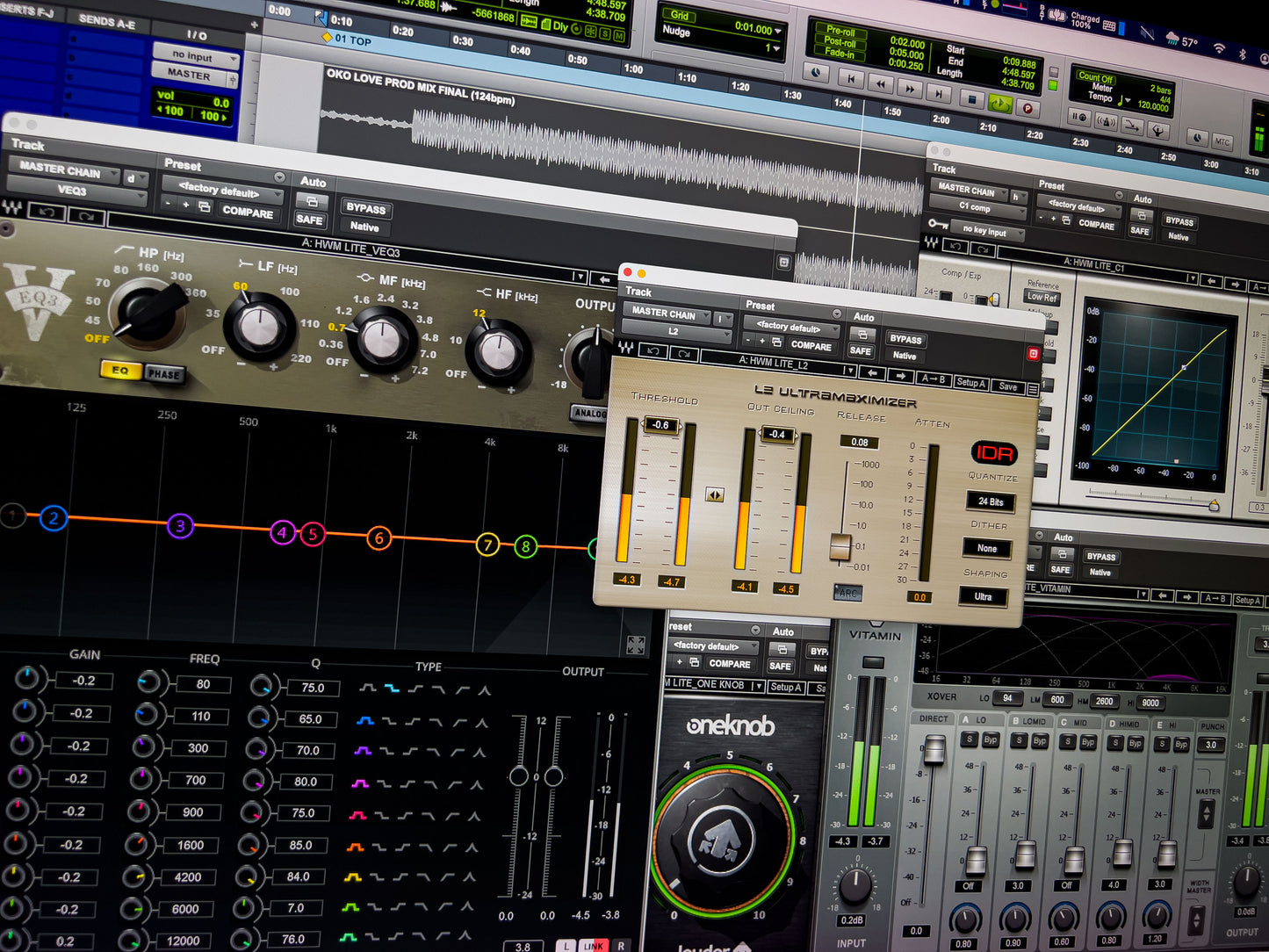
Task: Open the L2 insert selector dropdown
Action: pos(677,332)
